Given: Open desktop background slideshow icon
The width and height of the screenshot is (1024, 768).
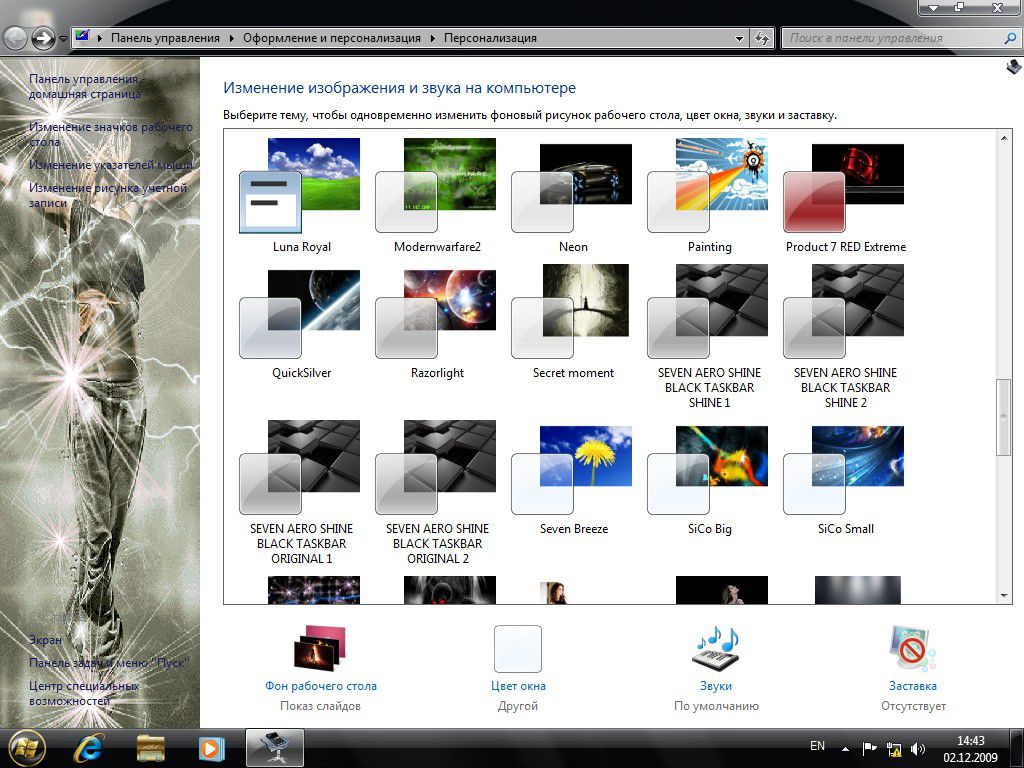Looking at the screenshot, I should point(319,648).
